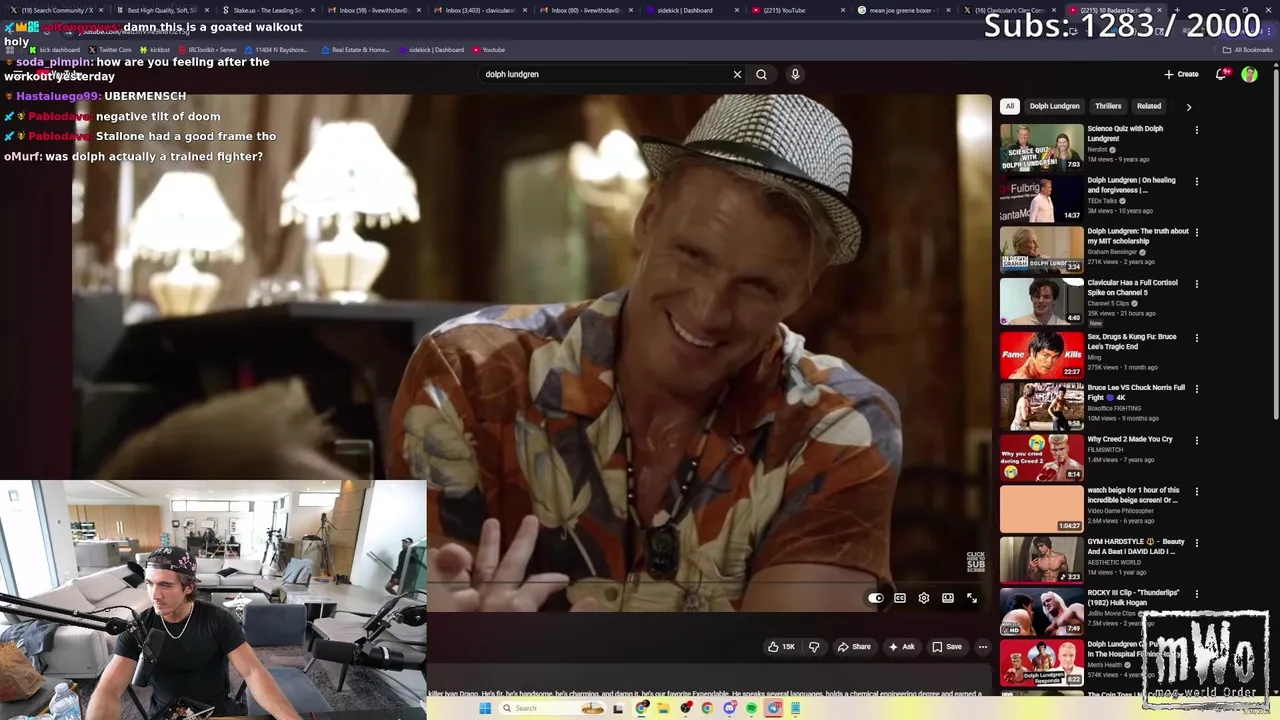This screenshot has height=720, width=1280.
Task: Open Windows Start menu
Action: tap(485, 708)
